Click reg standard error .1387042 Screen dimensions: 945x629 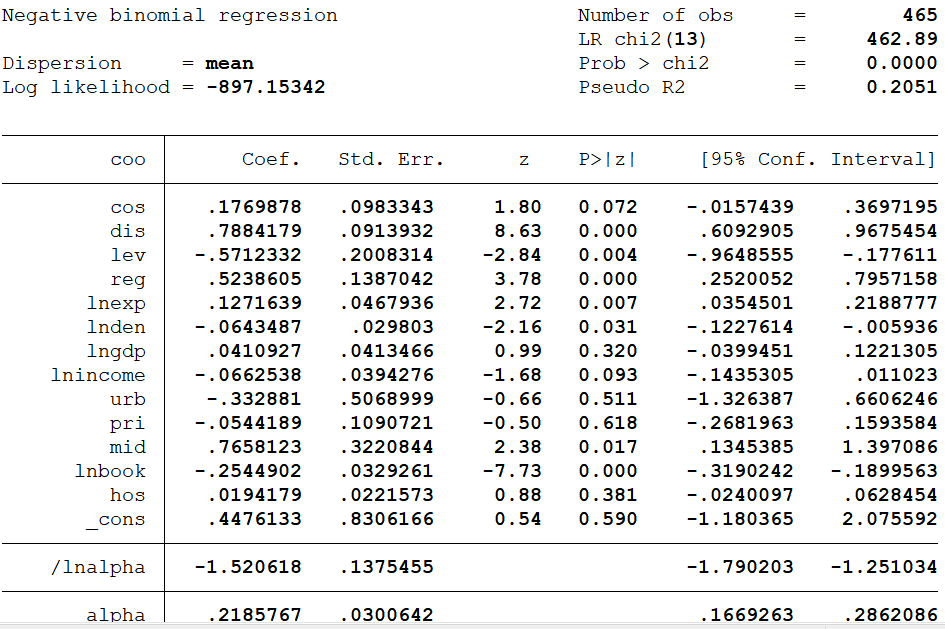386,280
